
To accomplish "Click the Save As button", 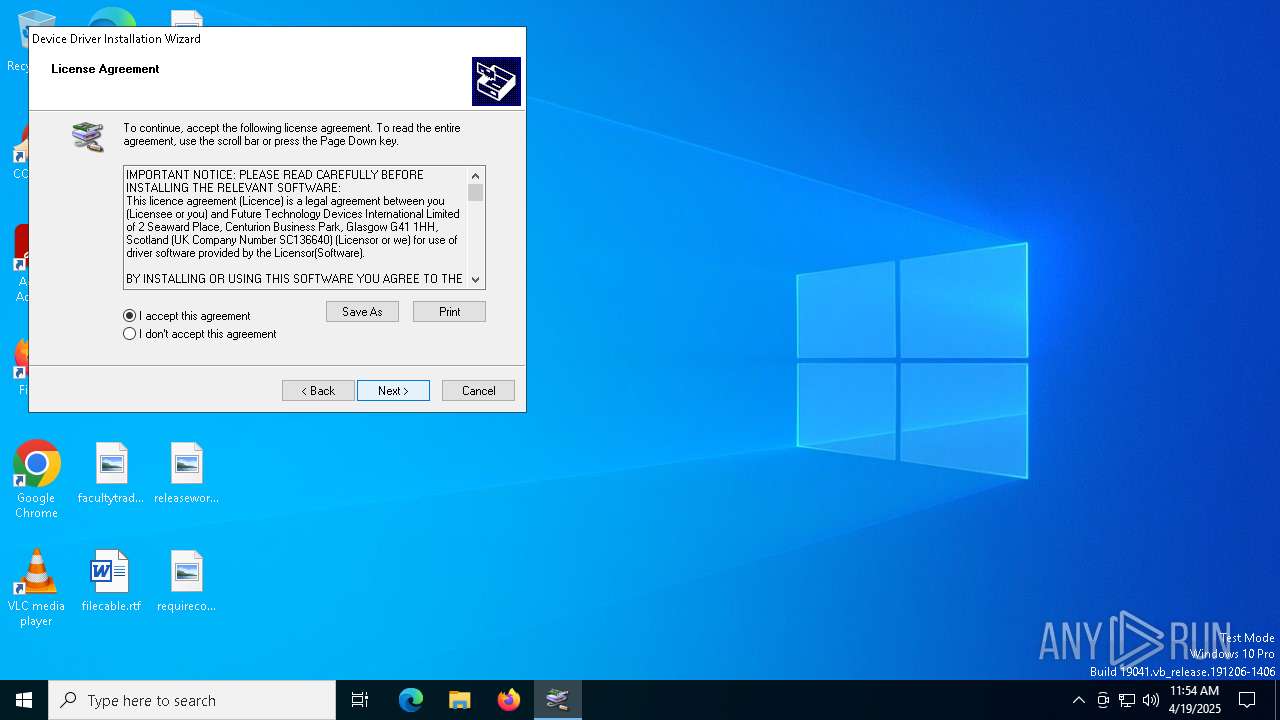I will pyautogui.click(x=362, y=312).
